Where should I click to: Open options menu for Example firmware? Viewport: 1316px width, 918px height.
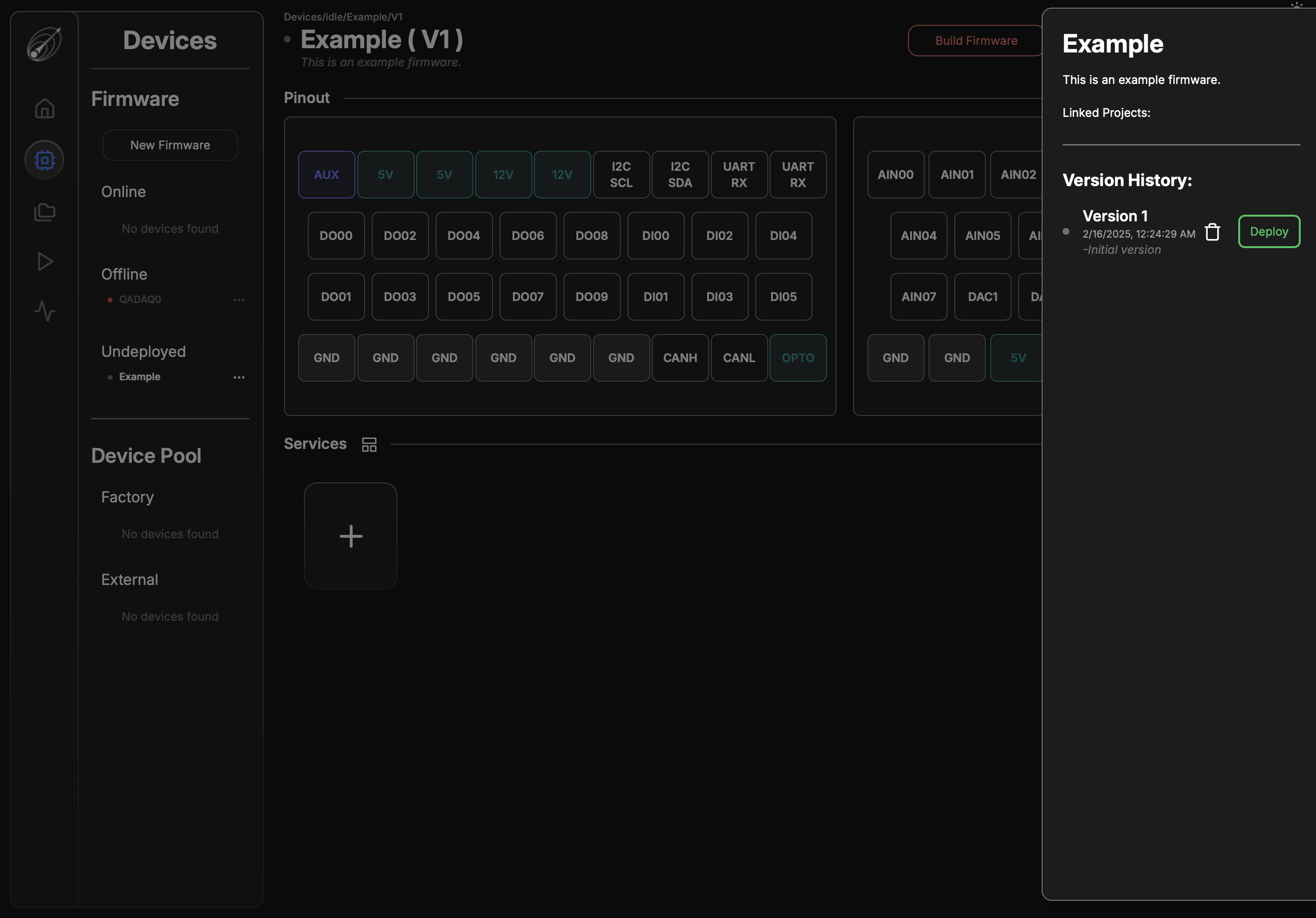point(239,377)
